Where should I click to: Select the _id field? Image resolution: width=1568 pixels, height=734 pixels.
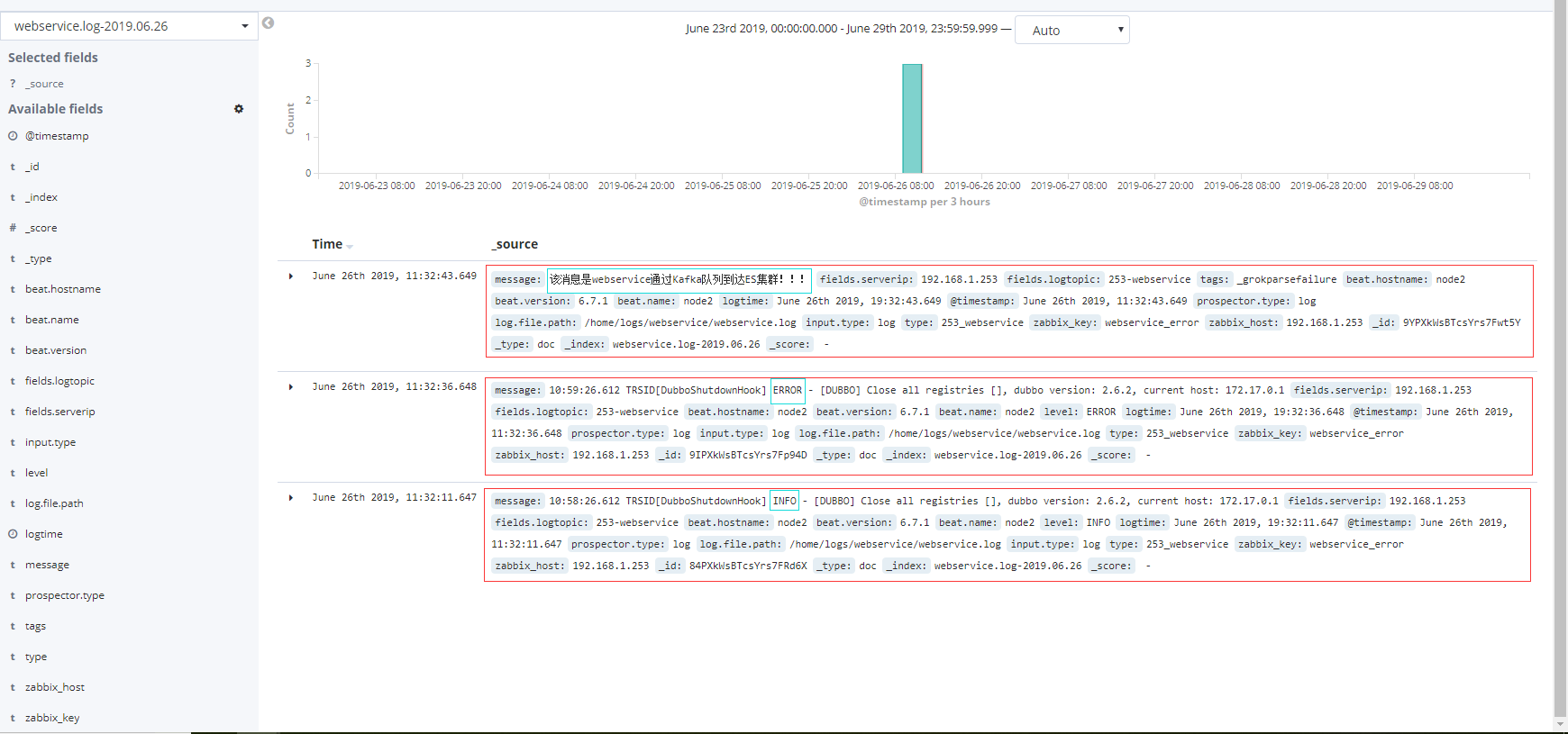tap(32, 167)
